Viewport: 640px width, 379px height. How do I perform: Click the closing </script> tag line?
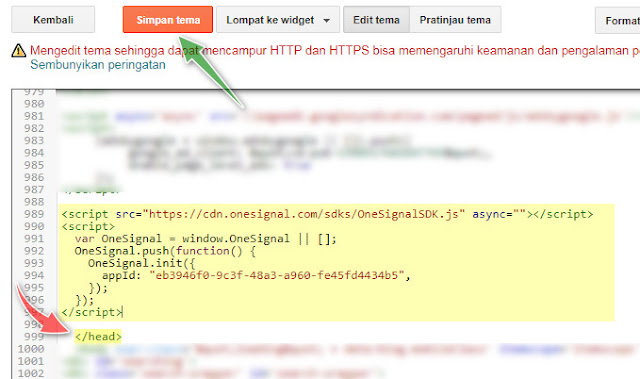point(92,312)
